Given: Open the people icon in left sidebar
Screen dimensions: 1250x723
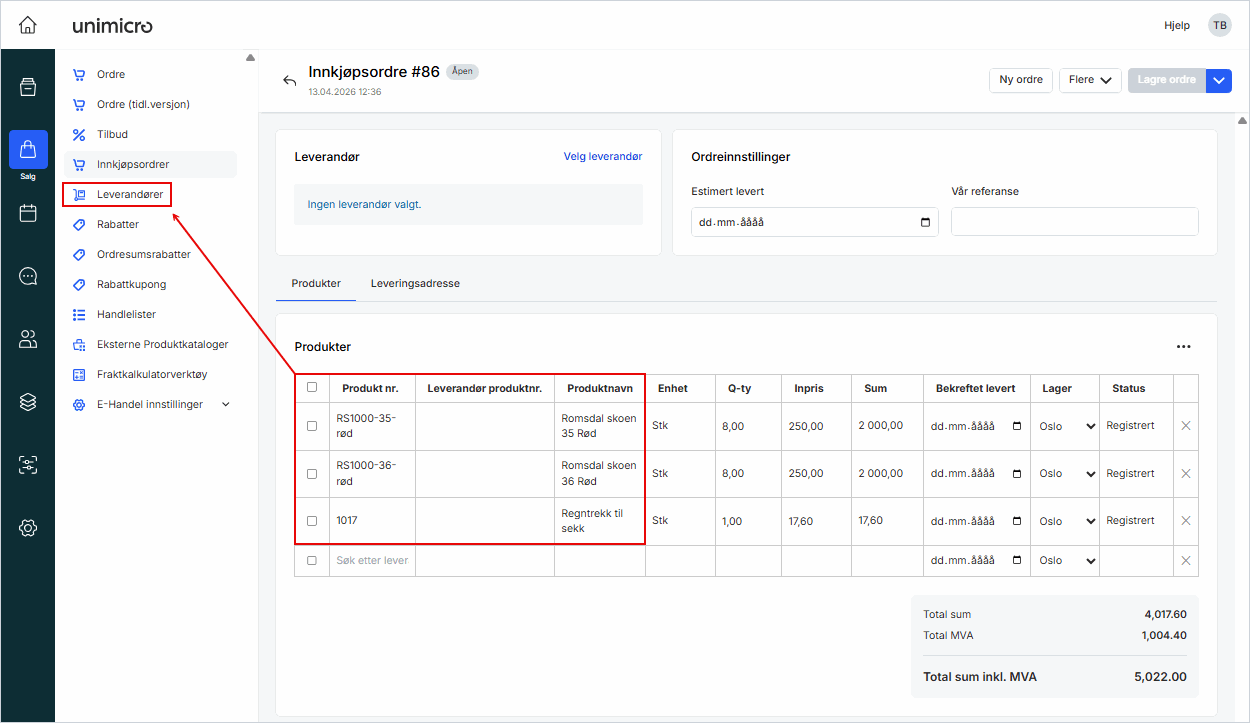Looking at the screenshot, I should 28,340.
